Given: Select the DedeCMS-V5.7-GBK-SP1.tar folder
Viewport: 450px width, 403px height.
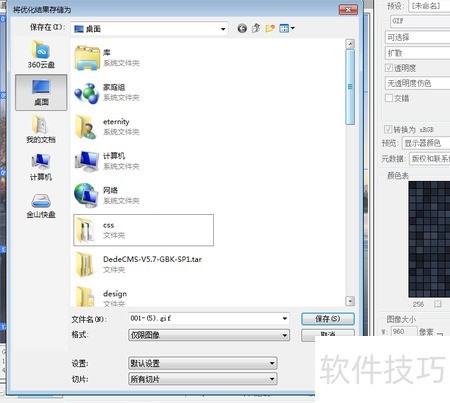Looking at the screenshot, I should click(138, 264).
